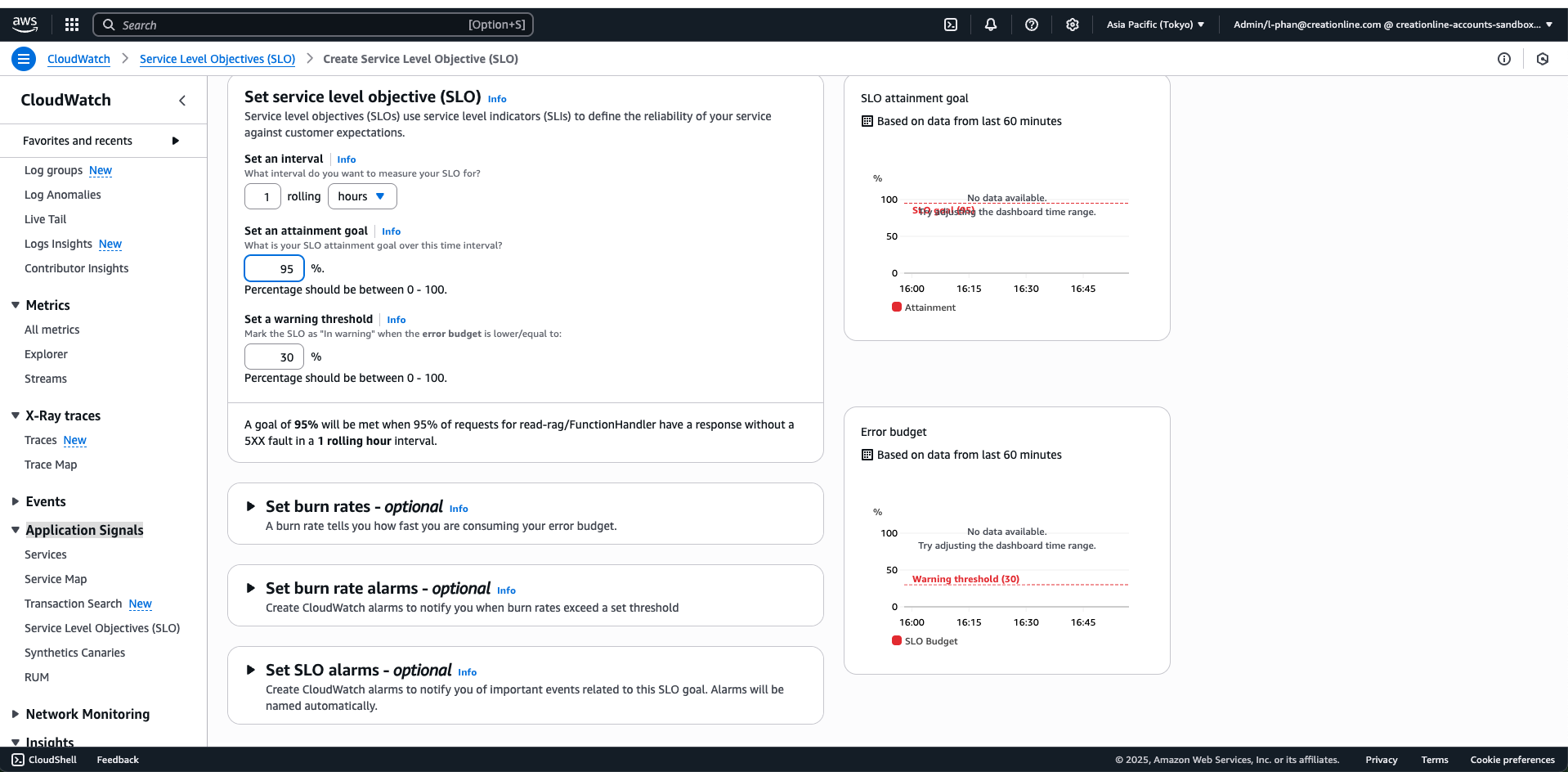The height and width of the screenshot is (772, 1568).
Task: Click the search magnifier in the search bar
Action: [x=109, y=25]
